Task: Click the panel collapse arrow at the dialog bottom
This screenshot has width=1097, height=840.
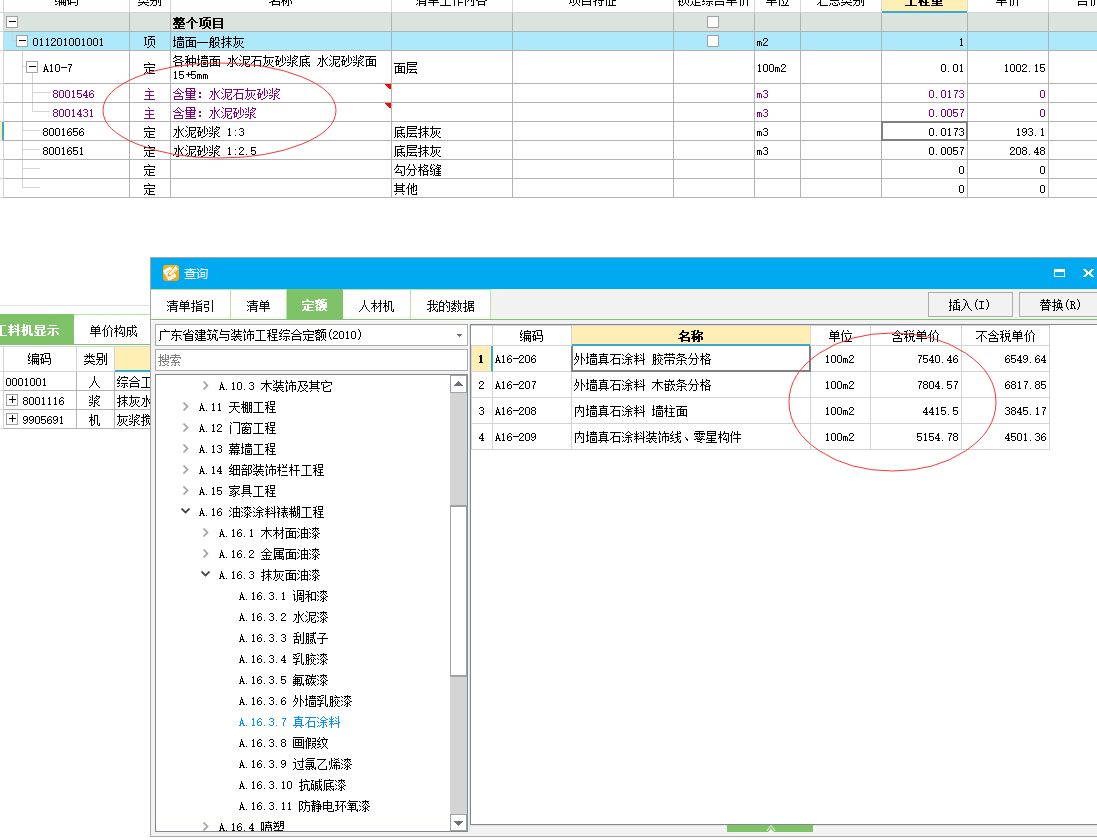Action: 770,828
